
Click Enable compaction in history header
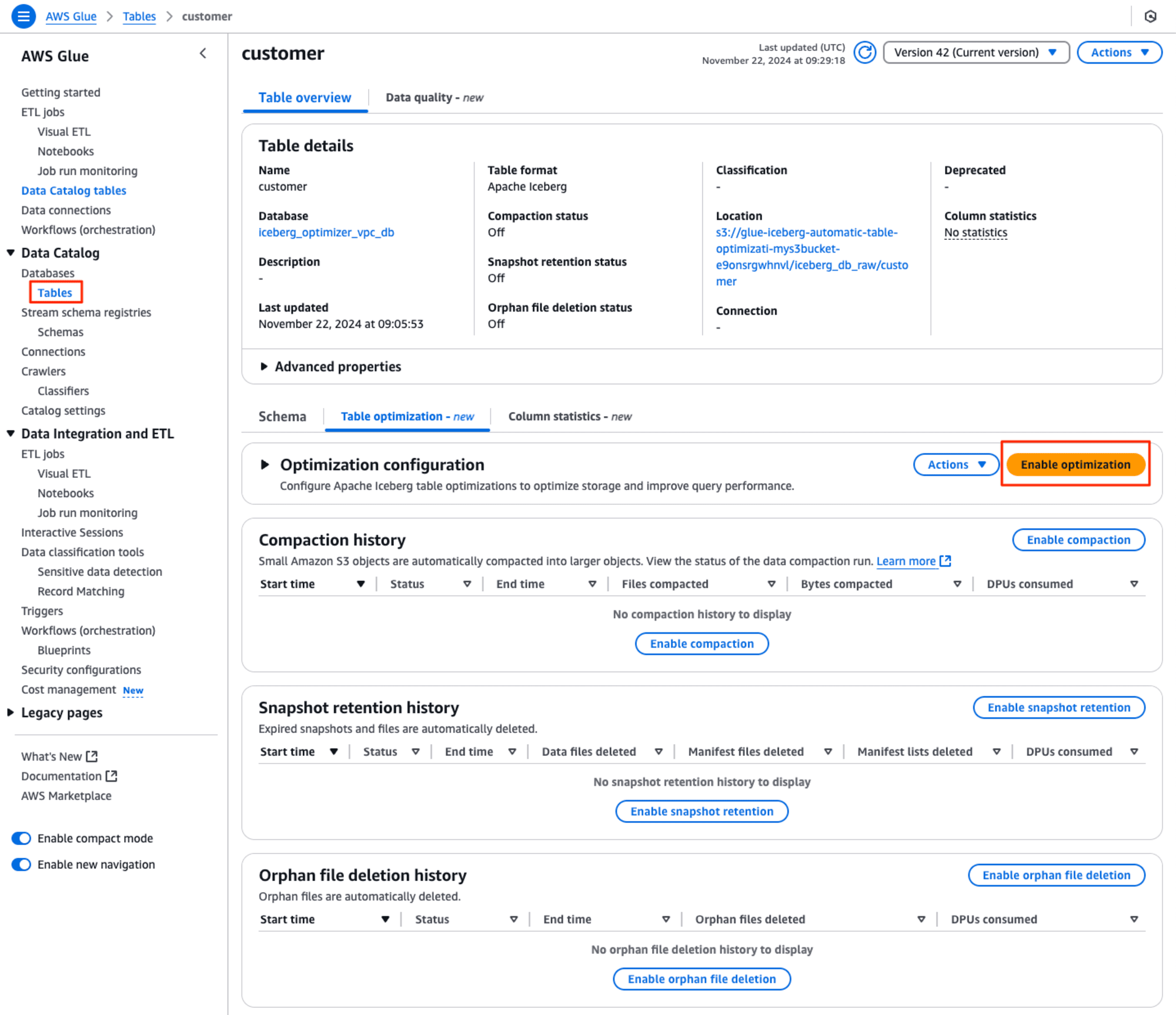[1078, 540]
